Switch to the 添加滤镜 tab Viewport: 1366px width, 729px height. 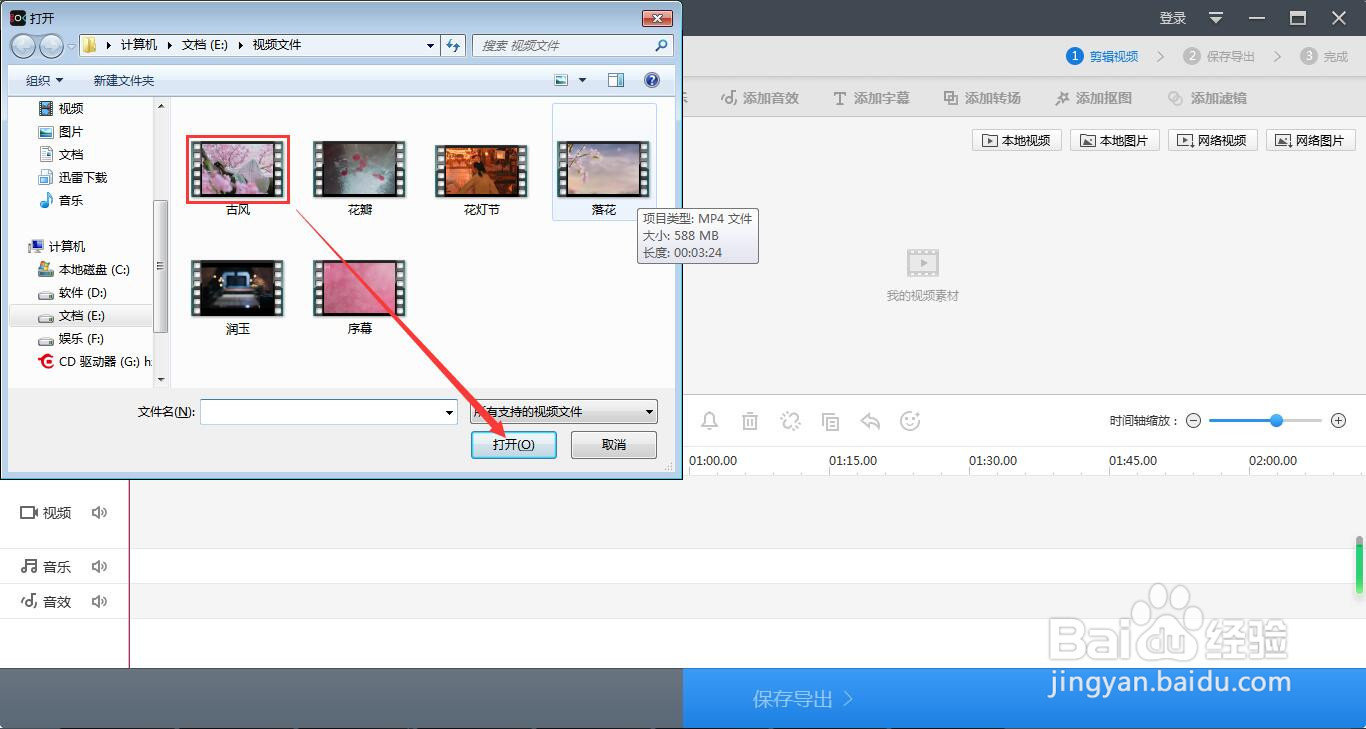[1207, 98]
